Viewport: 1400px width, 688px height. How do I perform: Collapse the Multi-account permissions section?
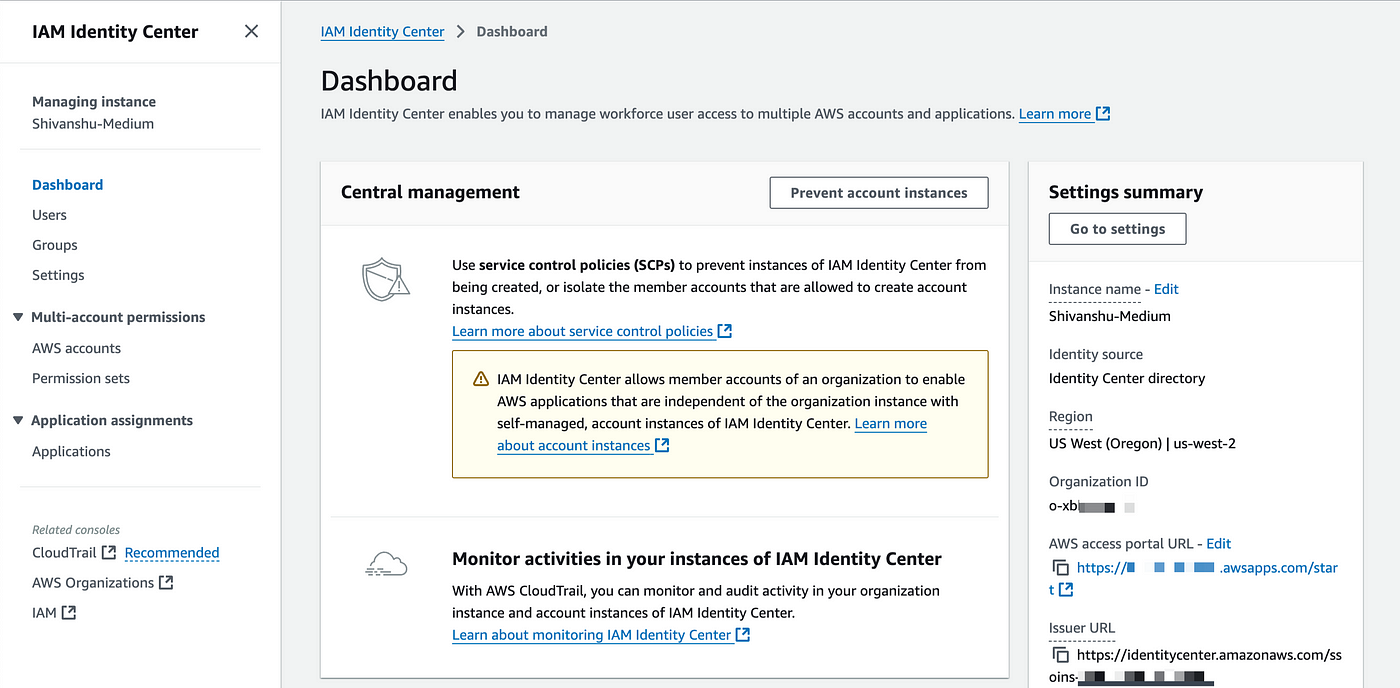18,317
